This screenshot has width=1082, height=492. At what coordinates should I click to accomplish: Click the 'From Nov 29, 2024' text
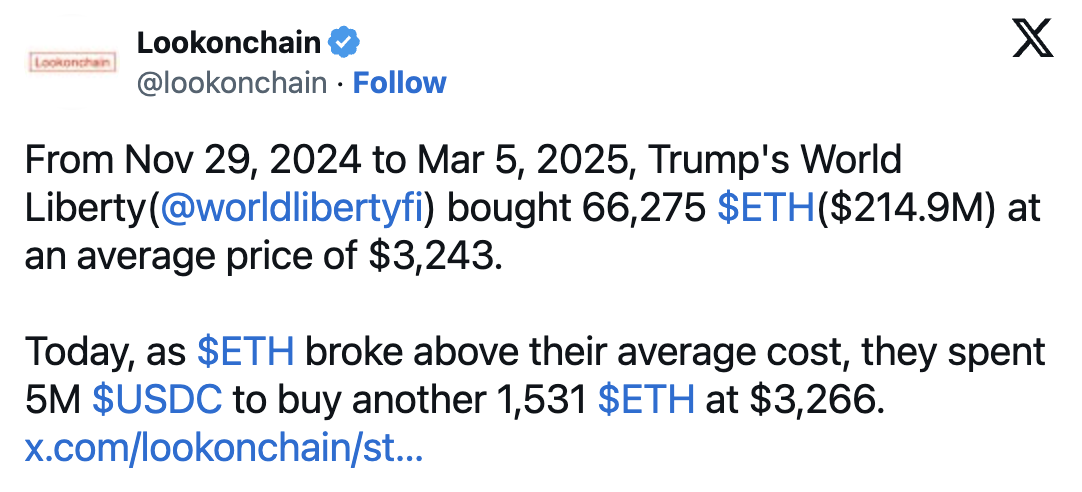(193, 159)
